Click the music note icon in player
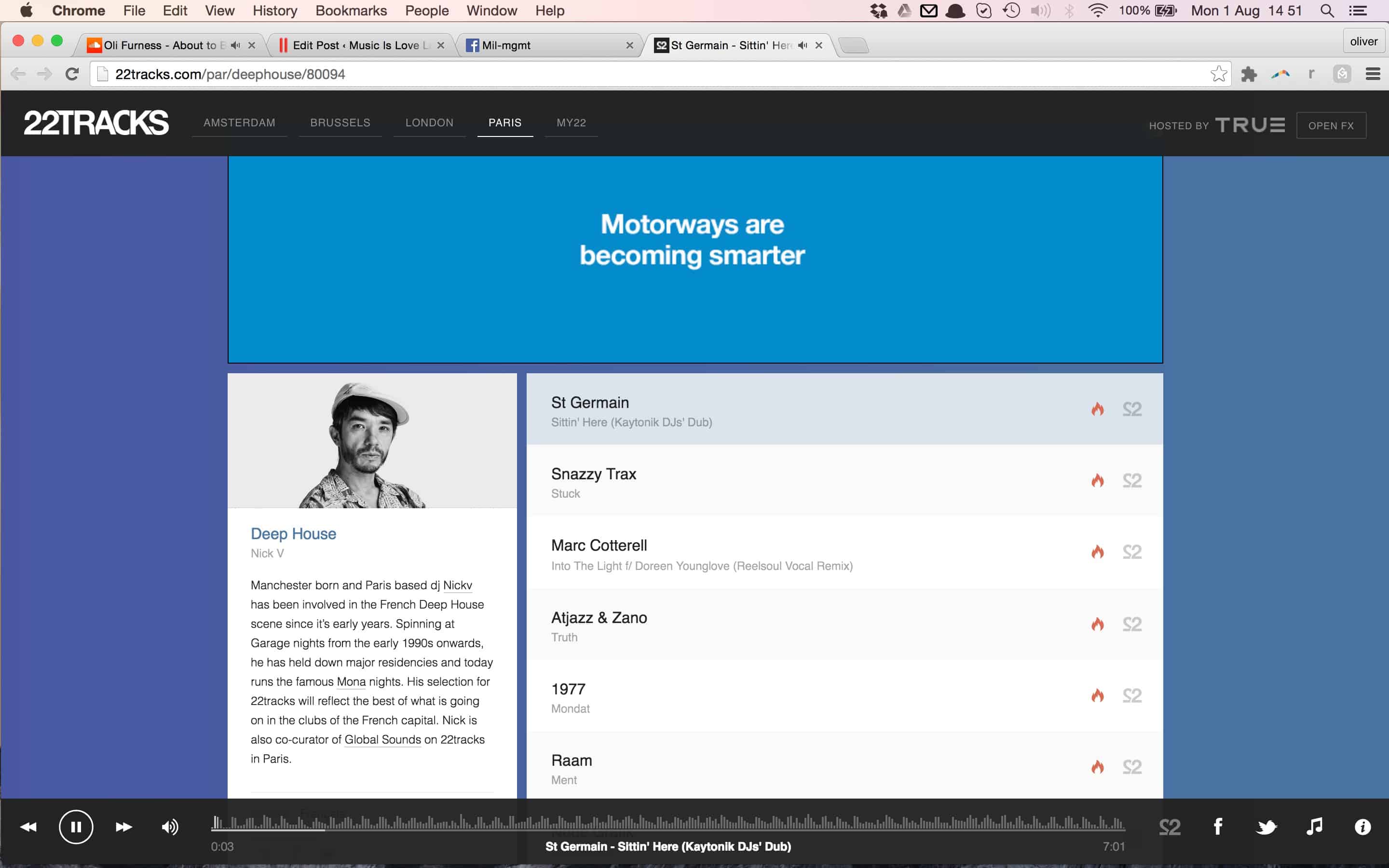Screen dimensions: 1389x868 click(1314, 826)
